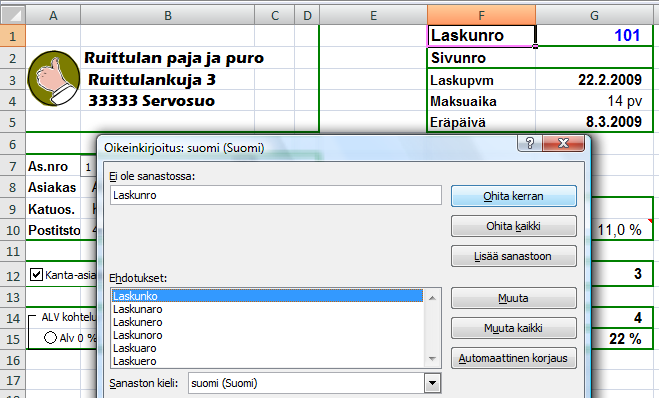Click the As.nro label cell

tap(53, 166)
